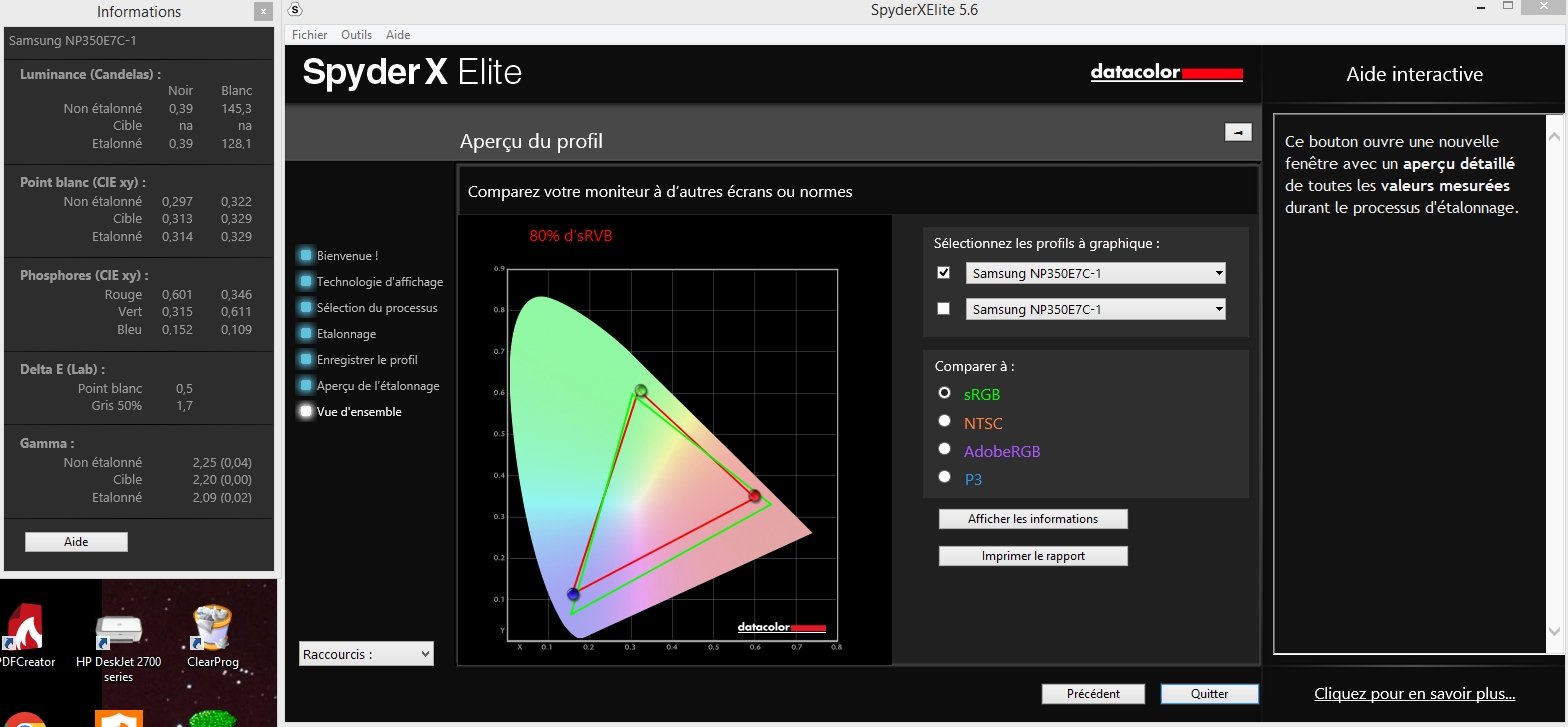Check the second Samsung NP350E7C-1 profile checkbox

(943, 309)
